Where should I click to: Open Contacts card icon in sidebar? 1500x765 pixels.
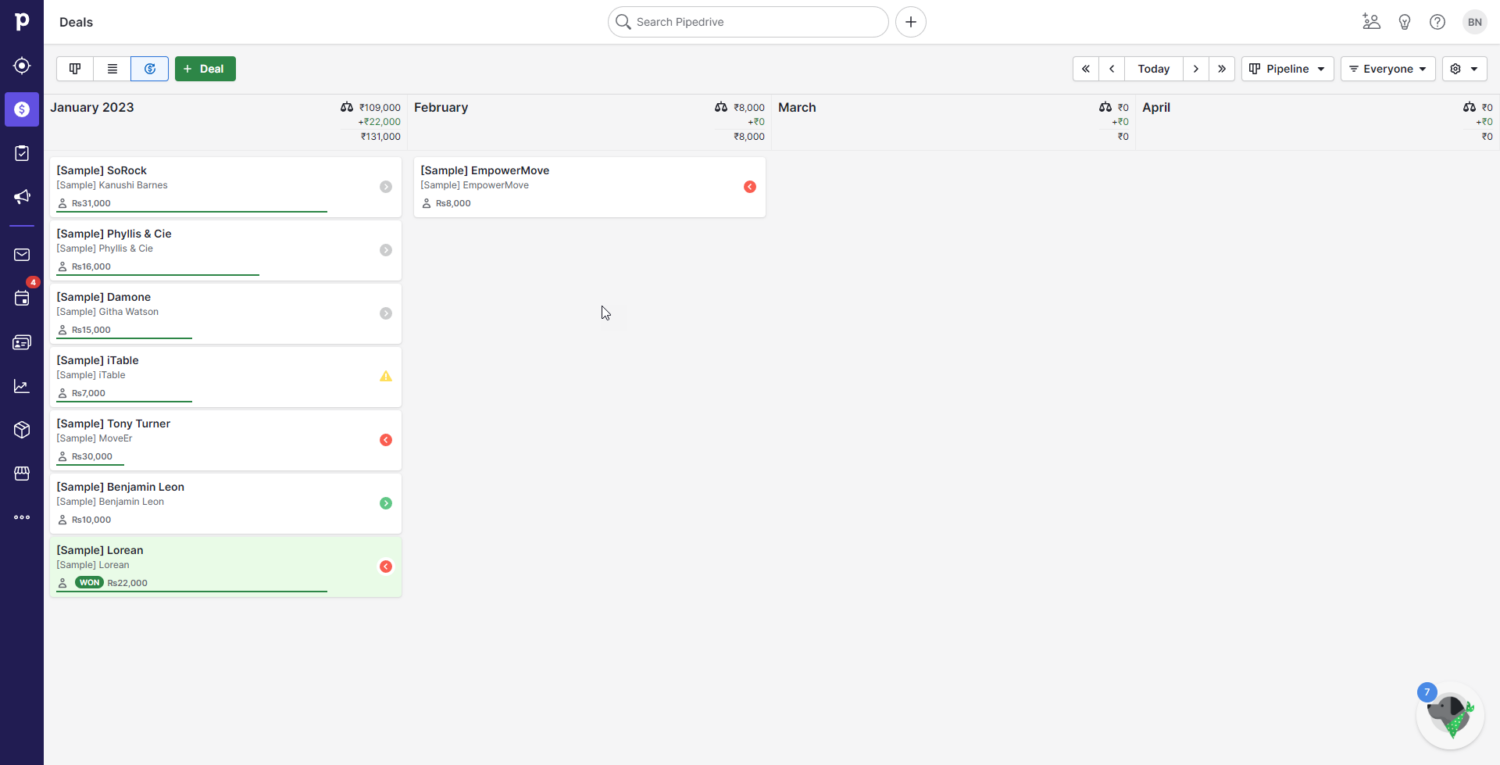pos(22,342)
